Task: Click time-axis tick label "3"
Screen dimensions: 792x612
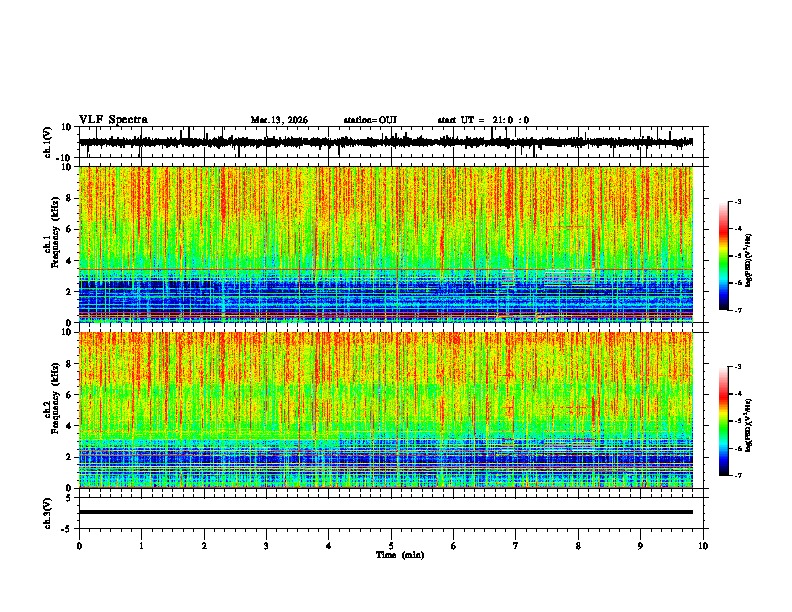Action: pyautogui.click(x=266, y=546)
